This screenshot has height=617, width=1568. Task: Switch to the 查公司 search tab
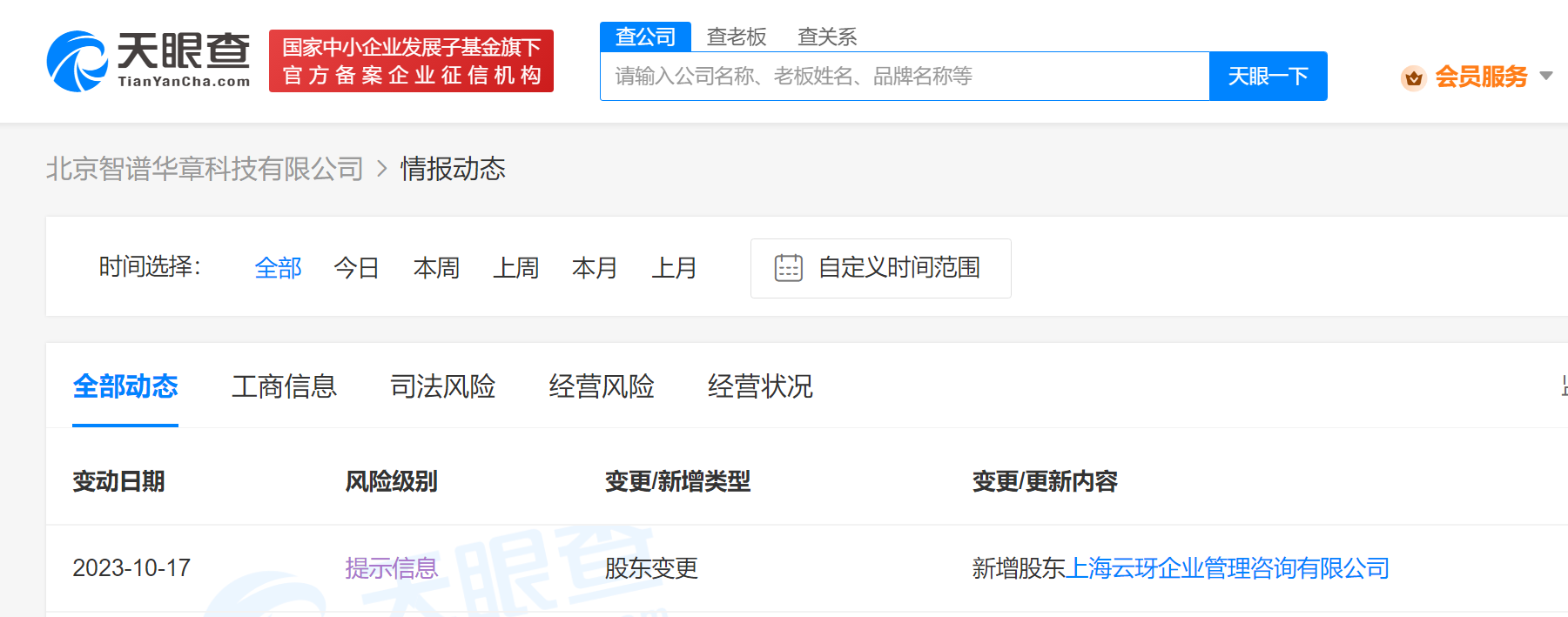click(645, 37)
